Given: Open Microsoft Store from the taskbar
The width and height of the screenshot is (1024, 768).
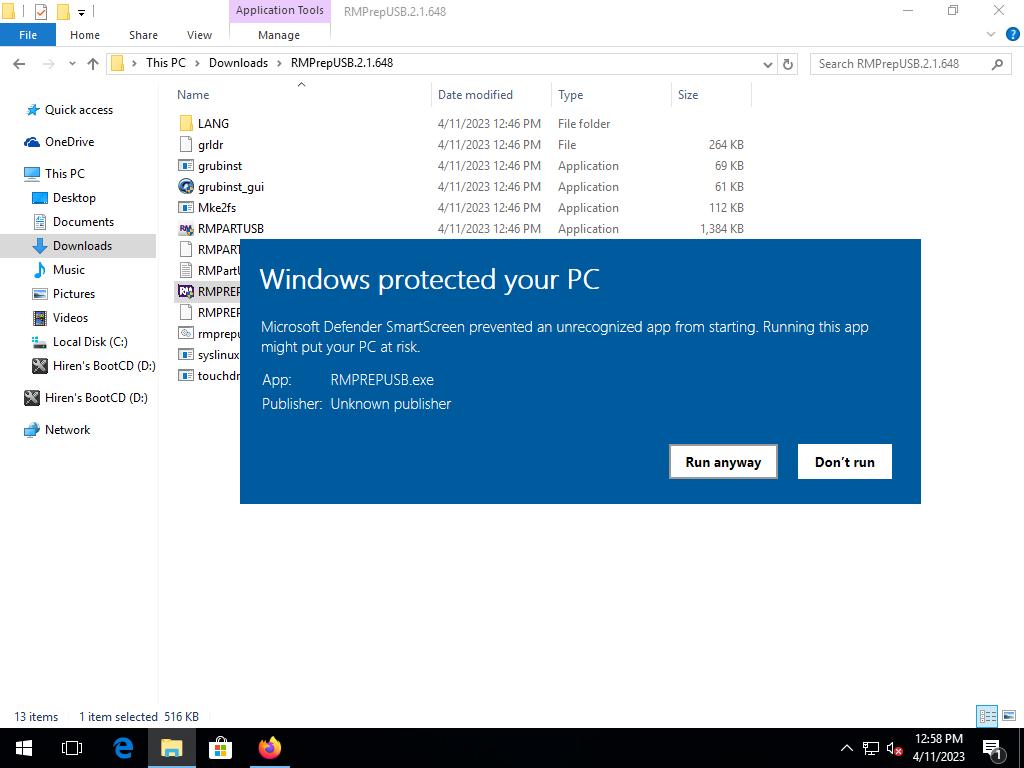Looking at the screenshot, I should (220, 748).
